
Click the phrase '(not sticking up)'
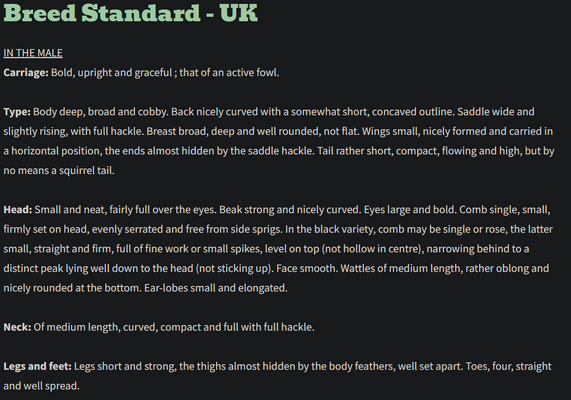234,269
